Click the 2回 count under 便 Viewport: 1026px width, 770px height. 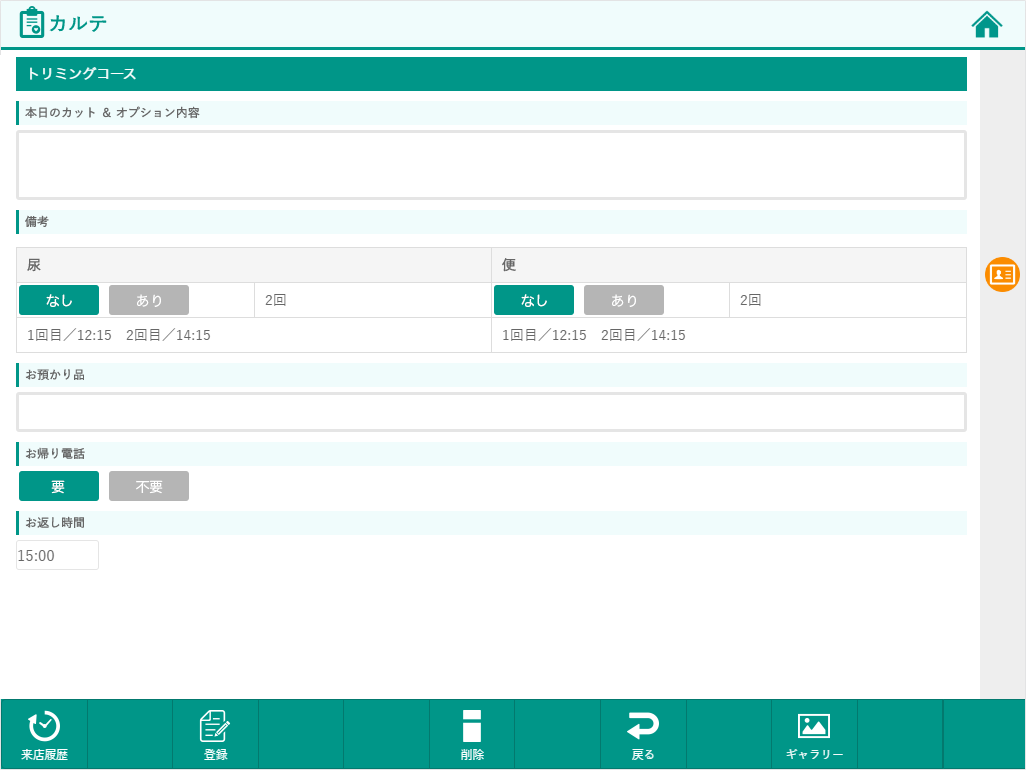pos(847,300)
